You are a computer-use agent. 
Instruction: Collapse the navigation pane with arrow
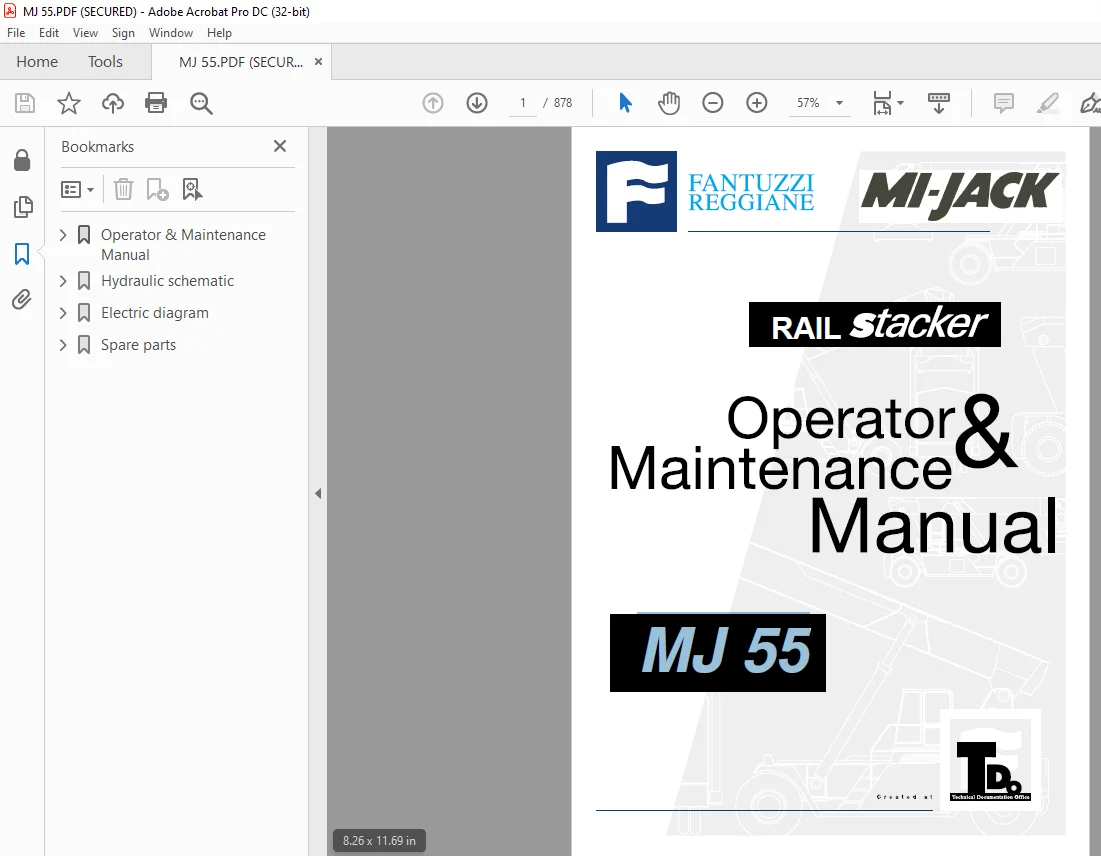(318, 494)
